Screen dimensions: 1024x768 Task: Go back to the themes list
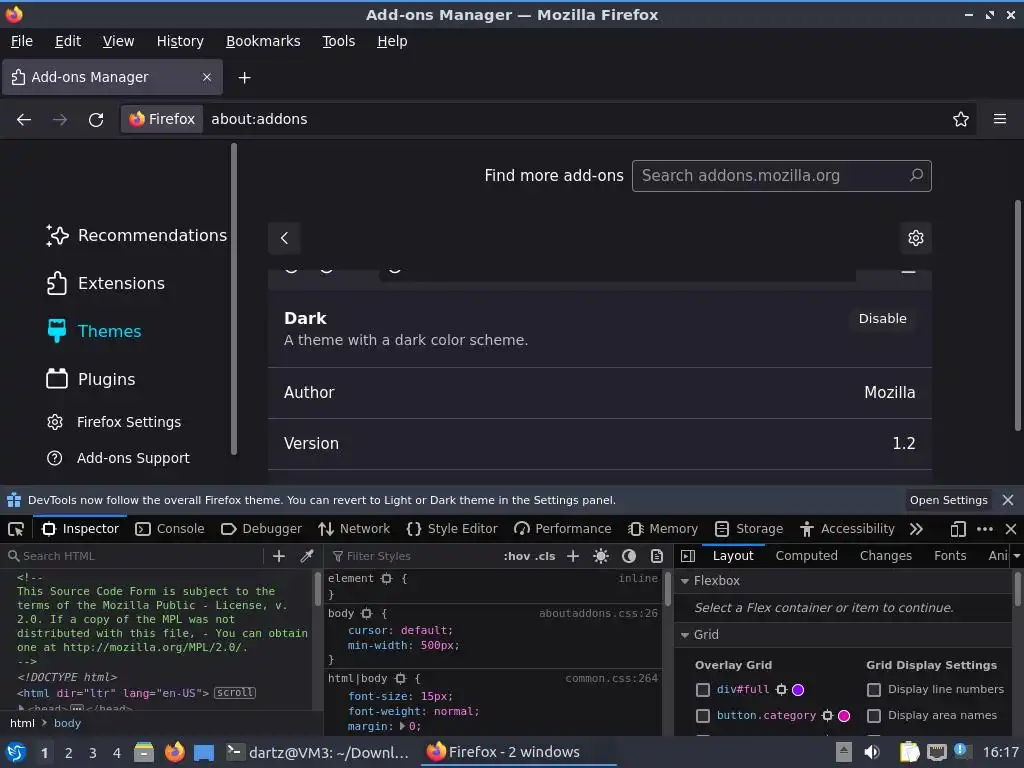[x=284, y=238]
